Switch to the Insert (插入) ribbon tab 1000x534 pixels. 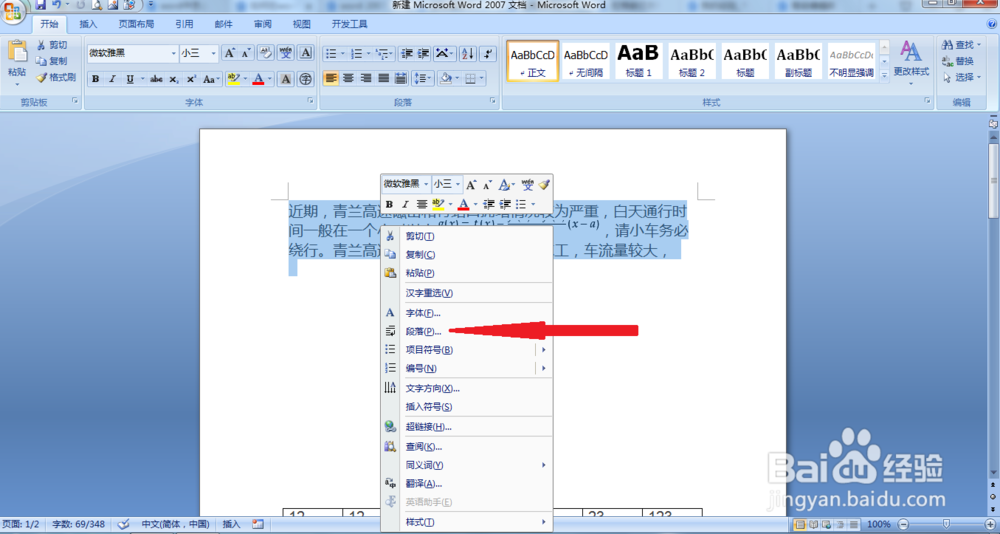(x=88, y=24)
